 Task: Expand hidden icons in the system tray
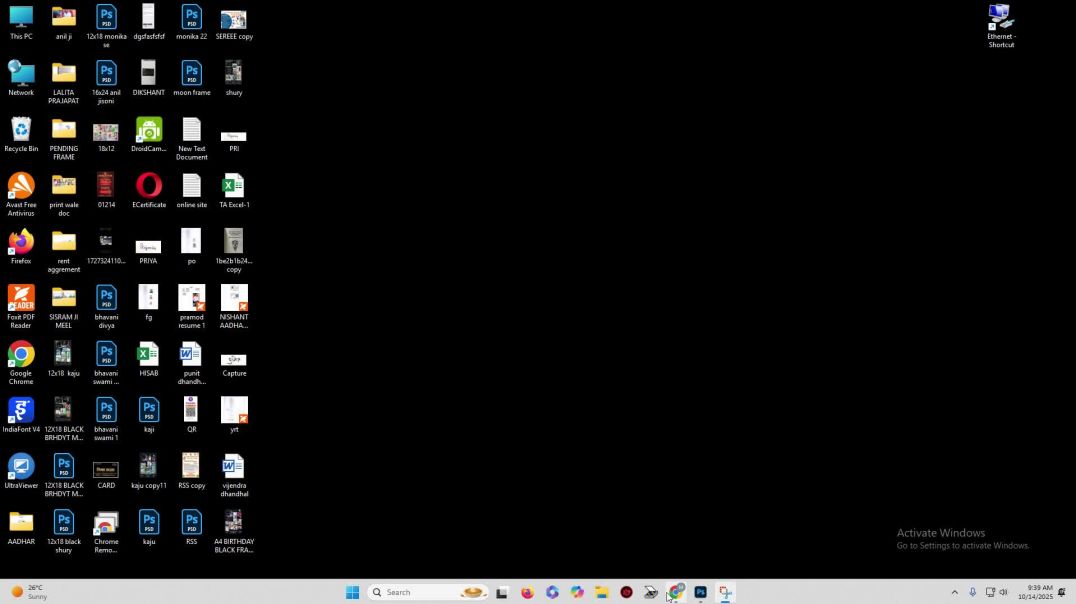click(x=954, y=592)
